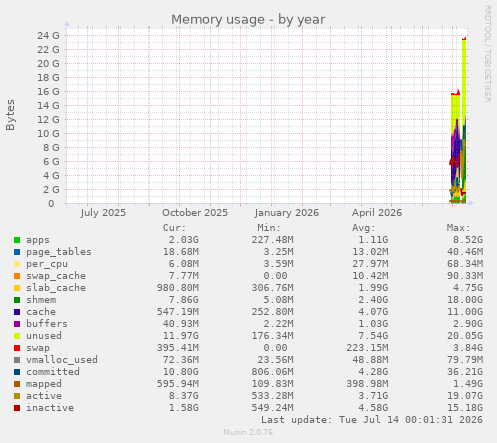This screenshot has width=497, height=443.
Task: Click the slab_cache min value 306.76M
Action: 272,288
